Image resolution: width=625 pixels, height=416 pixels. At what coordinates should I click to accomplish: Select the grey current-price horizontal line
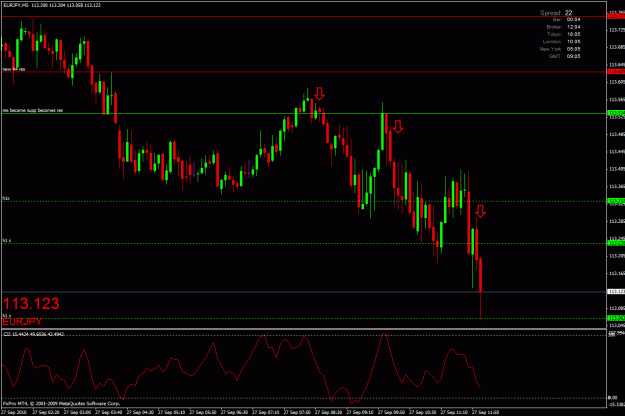tap(304, 292)
